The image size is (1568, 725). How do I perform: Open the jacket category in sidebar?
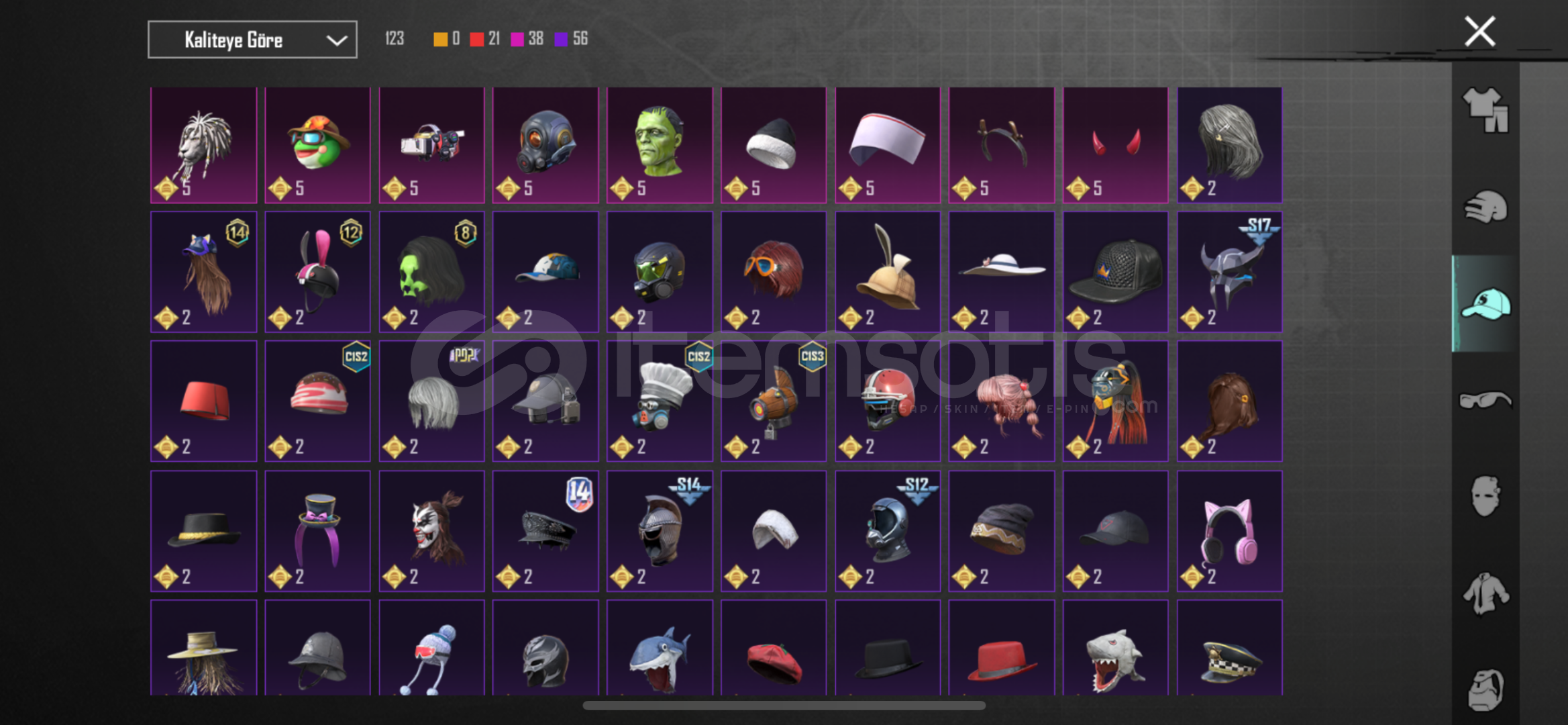[1485, 593]
